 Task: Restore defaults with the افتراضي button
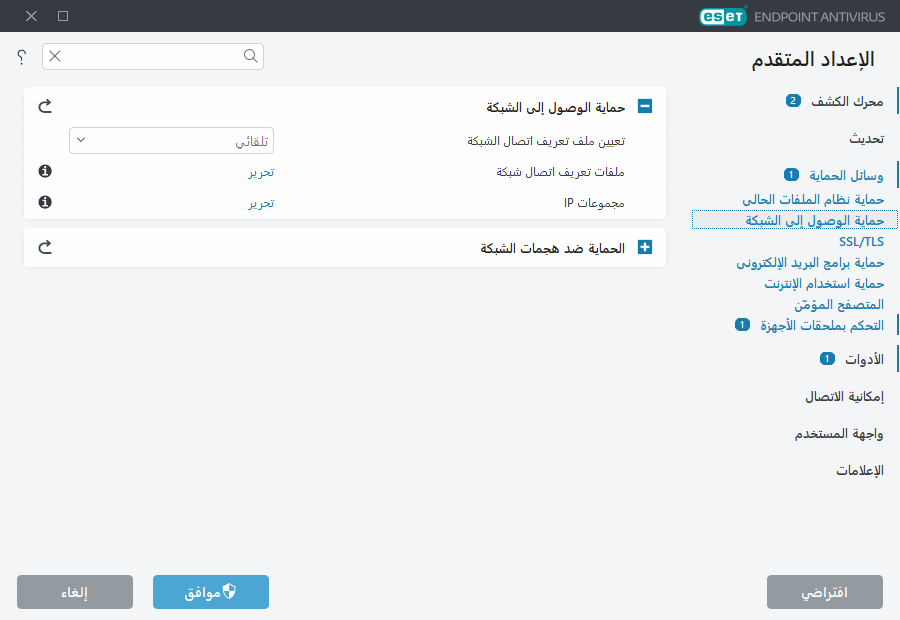click(824, 591)
